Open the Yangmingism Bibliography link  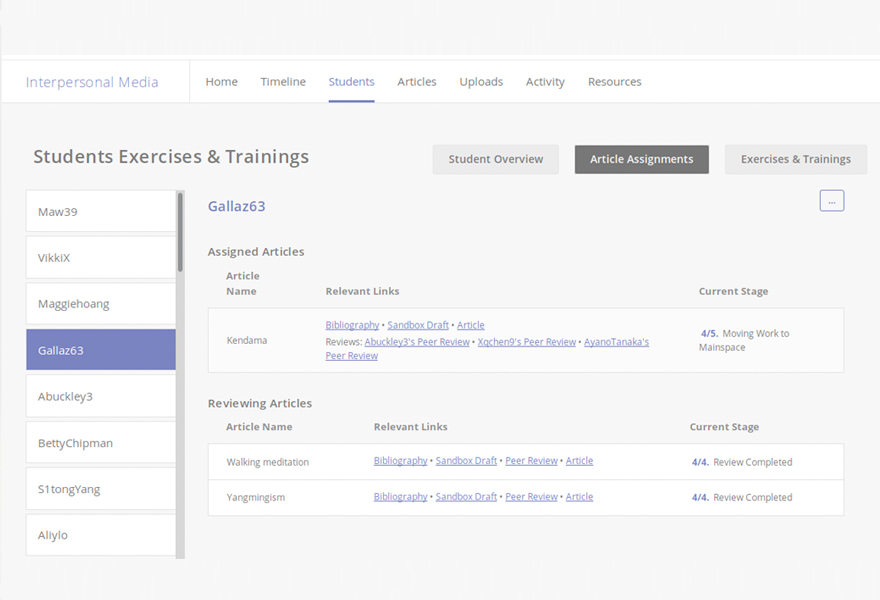pyautogui.click(x=401, y=497)
